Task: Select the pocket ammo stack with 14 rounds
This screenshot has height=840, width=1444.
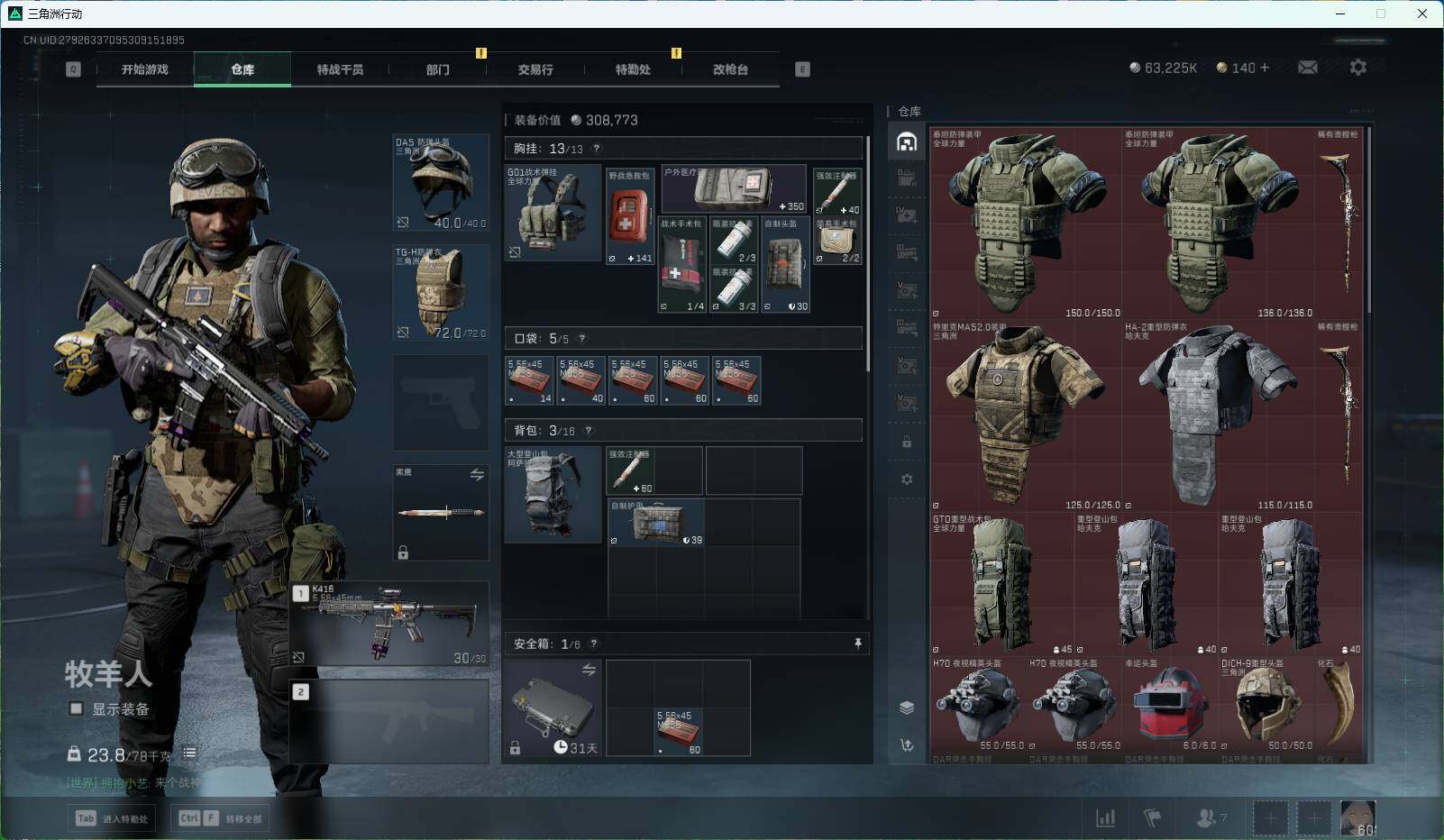Action: (529, 380)
